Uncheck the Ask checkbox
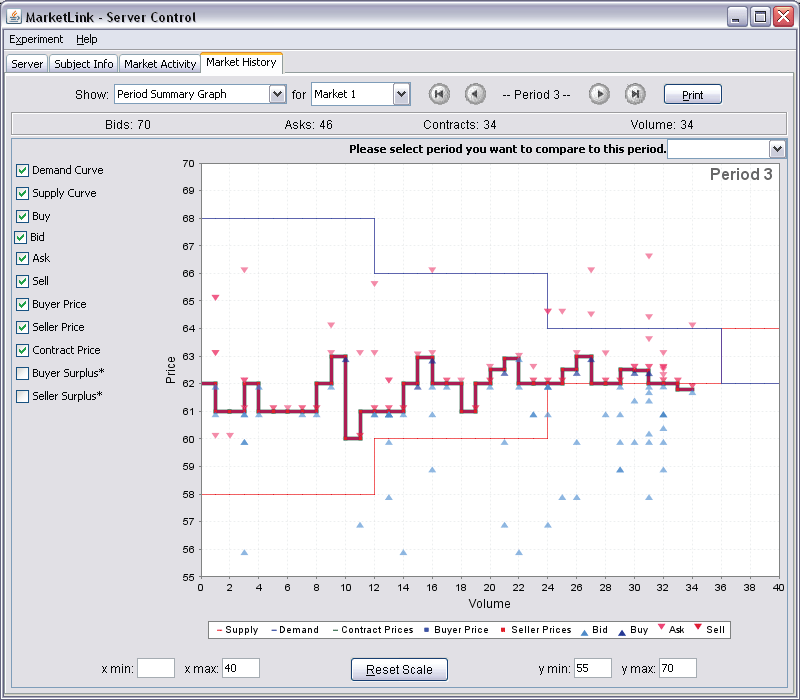Image resolution: width=800 pixels, height=700 pixels. 22,258
